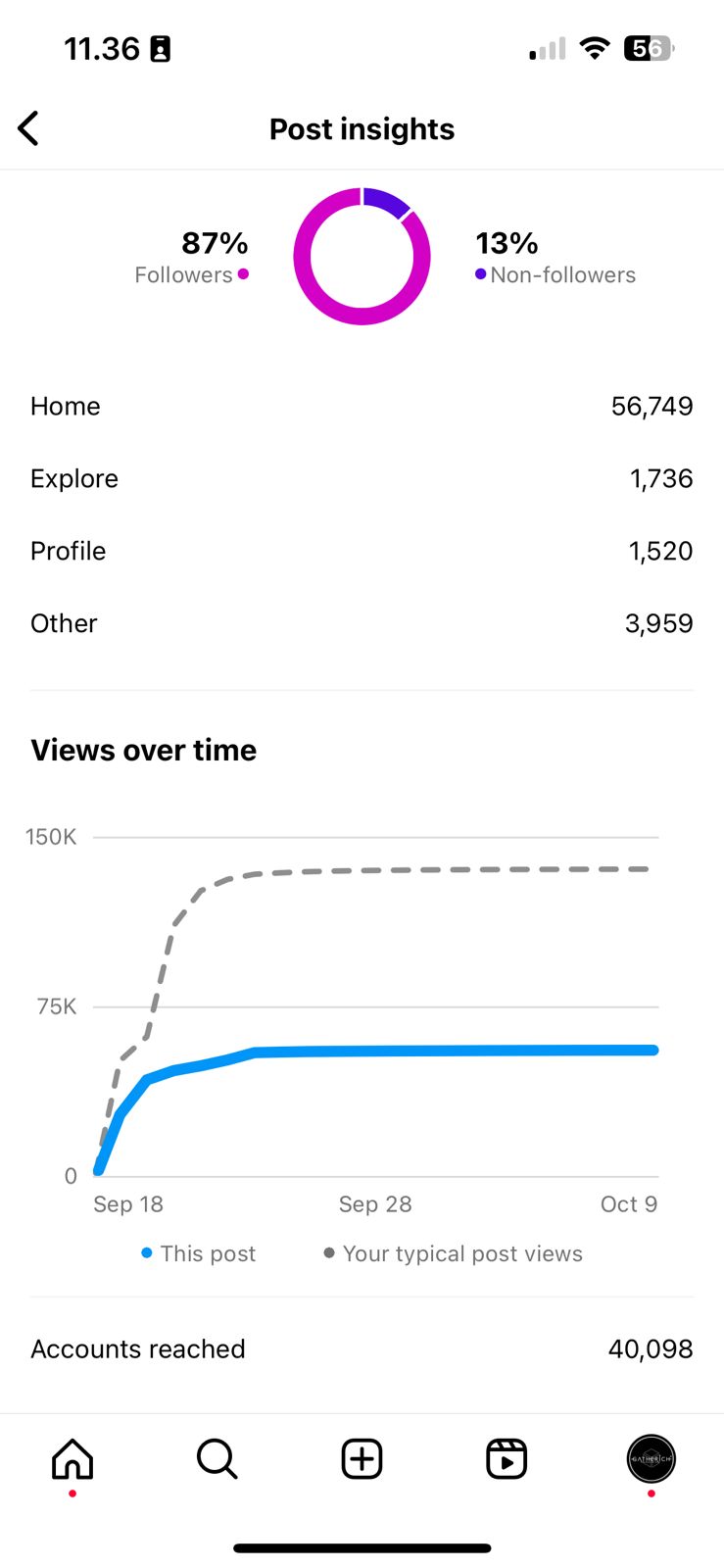Screen dimensions: 724x1568
Task: Open the profile avatar tab
Action: click(x=651, y=1458)
